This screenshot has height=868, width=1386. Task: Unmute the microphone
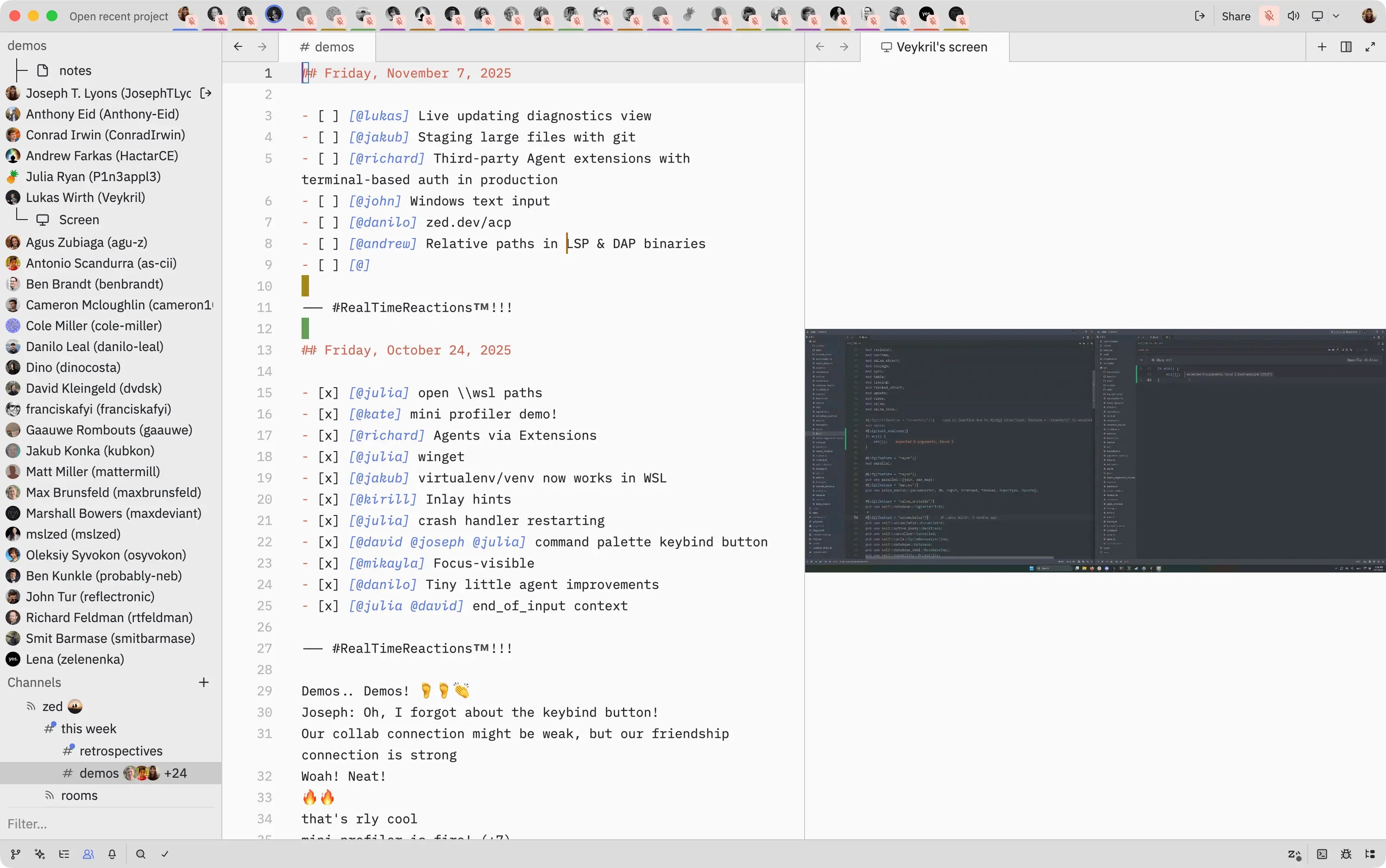click(x=1269, y=16)
